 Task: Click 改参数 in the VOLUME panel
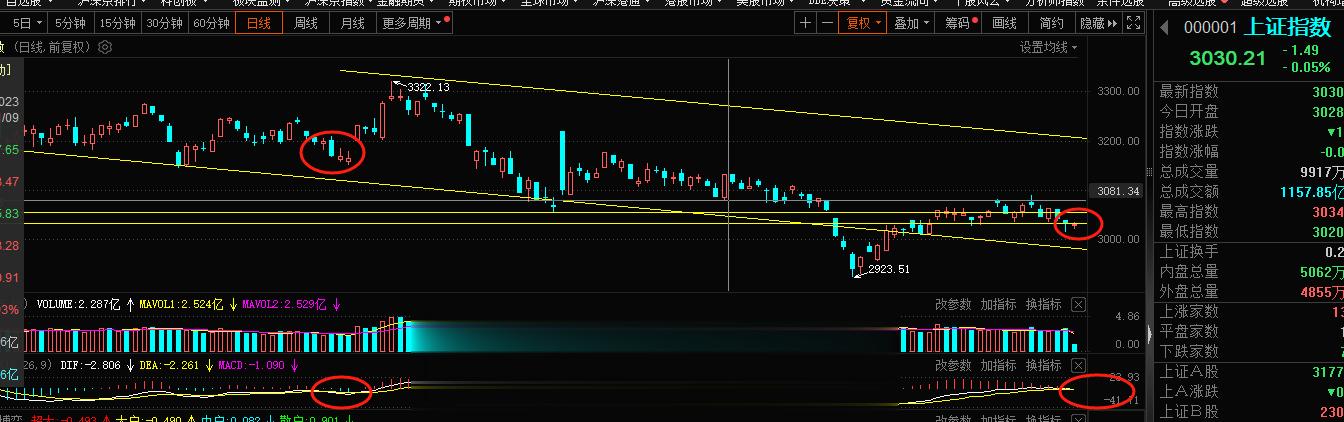pos(953,304)
